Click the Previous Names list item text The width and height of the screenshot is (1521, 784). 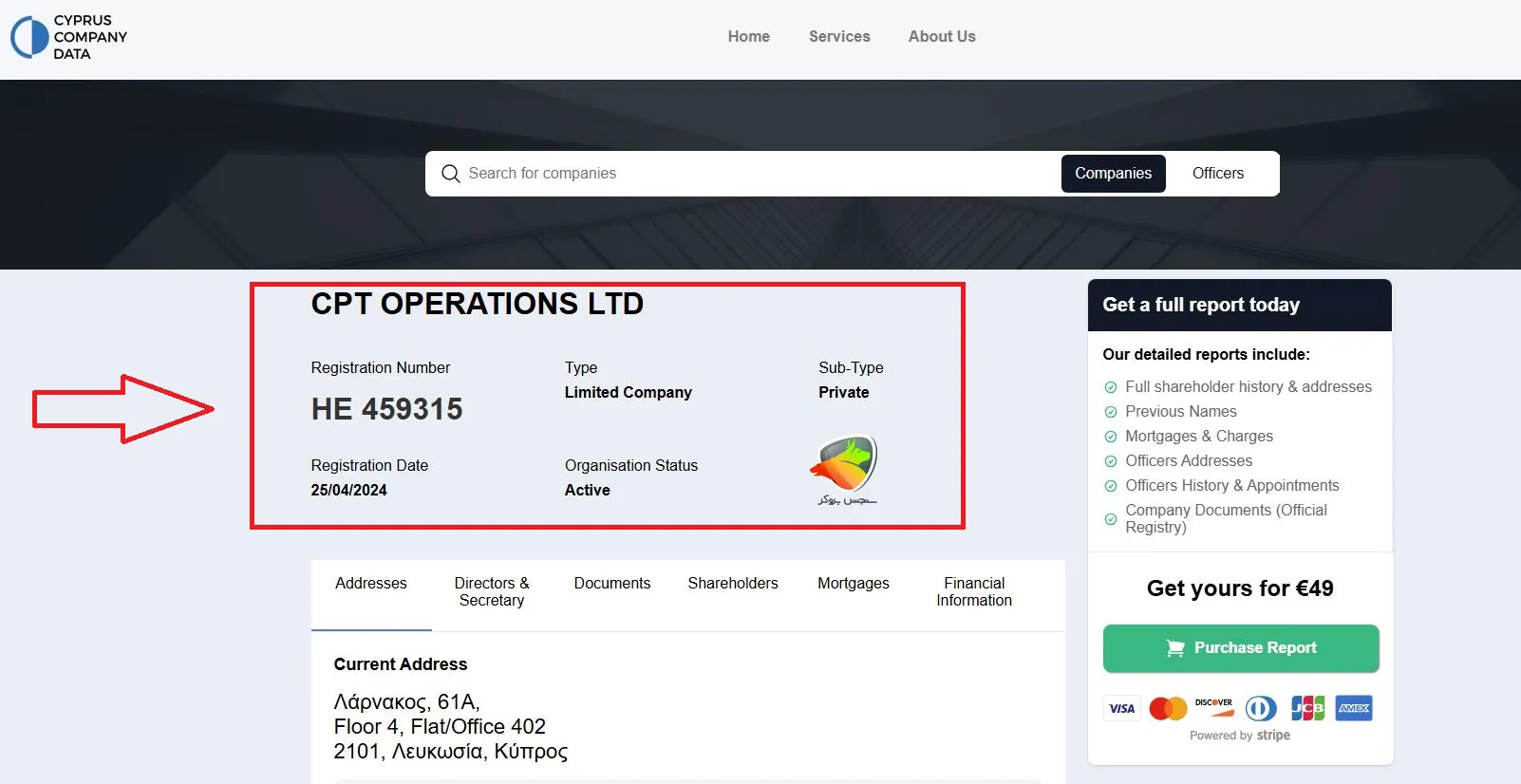[x=1181, y=412]
